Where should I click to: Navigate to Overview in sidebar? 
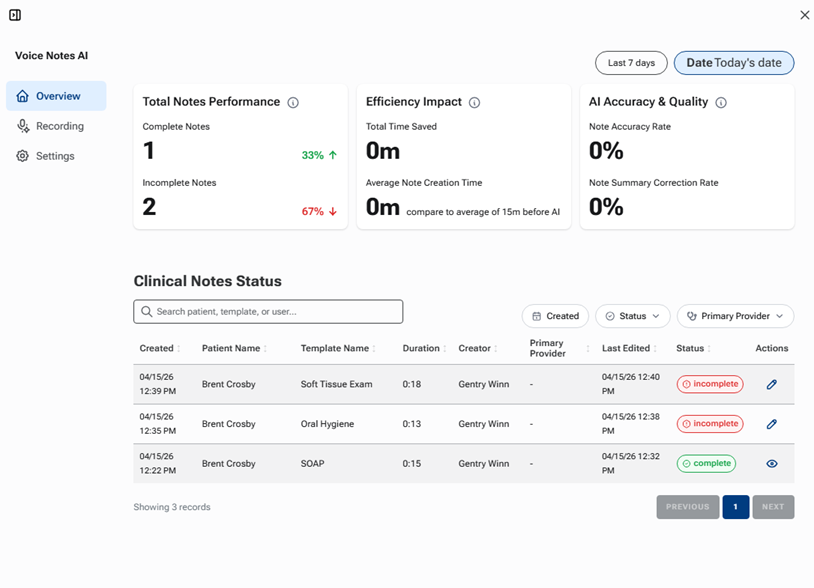[x=57, y=96]
